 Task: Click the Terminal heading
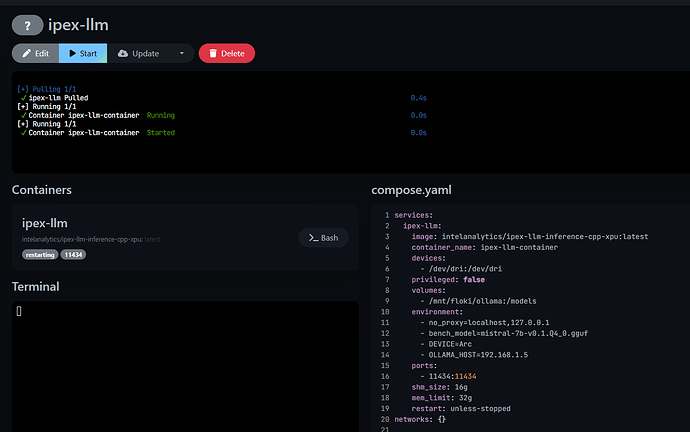tap(36, 287)
